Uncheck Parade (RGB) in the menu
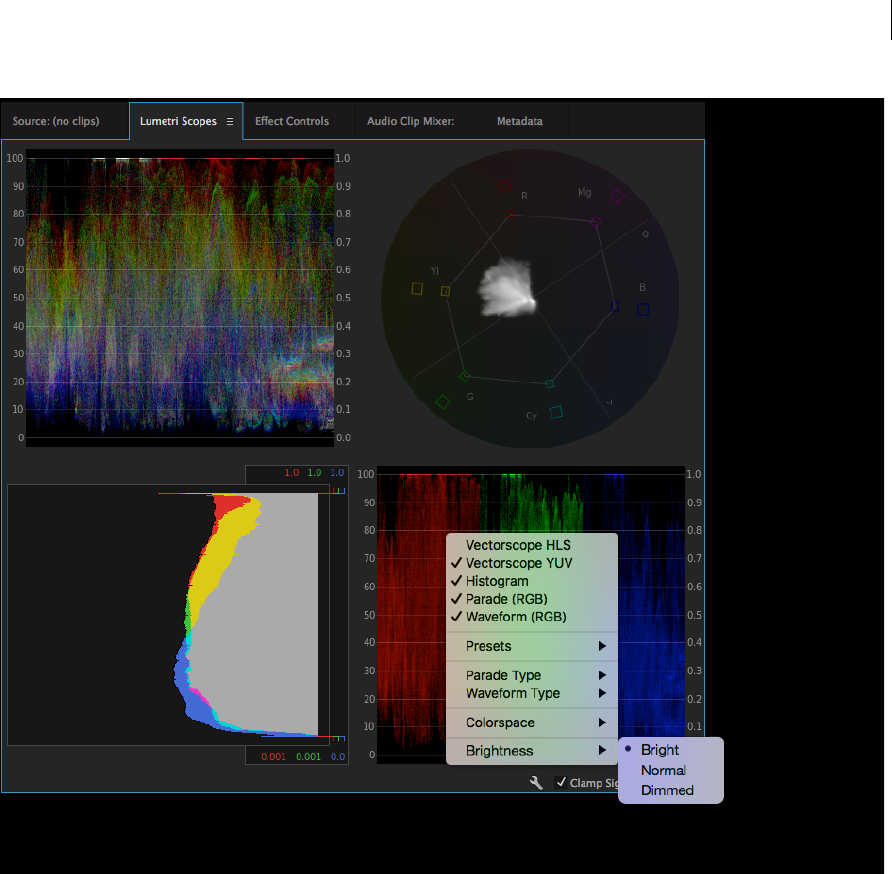Image resolution: width=892 pixels, height=874 pixels. pyautogui.click(x=532, y=599)
